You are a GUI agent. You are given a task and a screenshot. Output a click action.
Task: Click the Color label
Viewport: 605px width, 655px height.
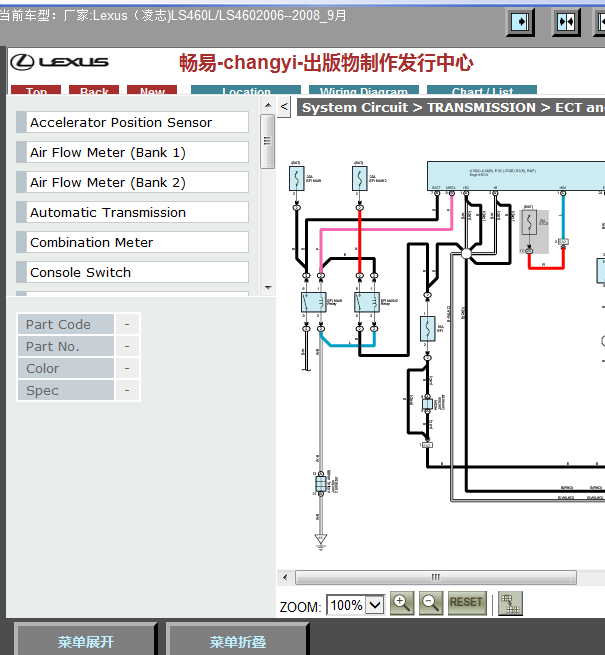(66, 369)
